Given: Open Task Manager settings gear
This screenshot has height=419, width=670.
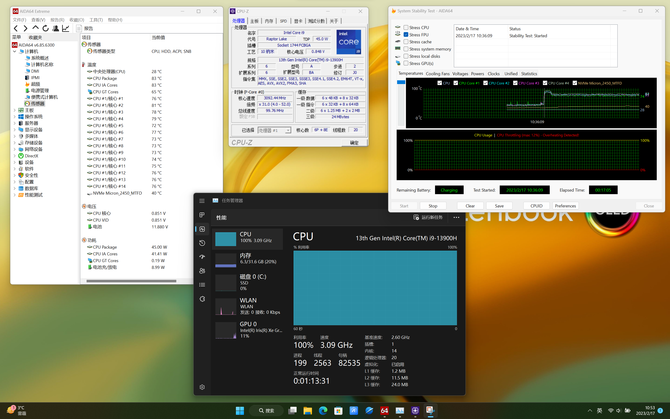Looking at the screenshot, I should pos(202,387).
